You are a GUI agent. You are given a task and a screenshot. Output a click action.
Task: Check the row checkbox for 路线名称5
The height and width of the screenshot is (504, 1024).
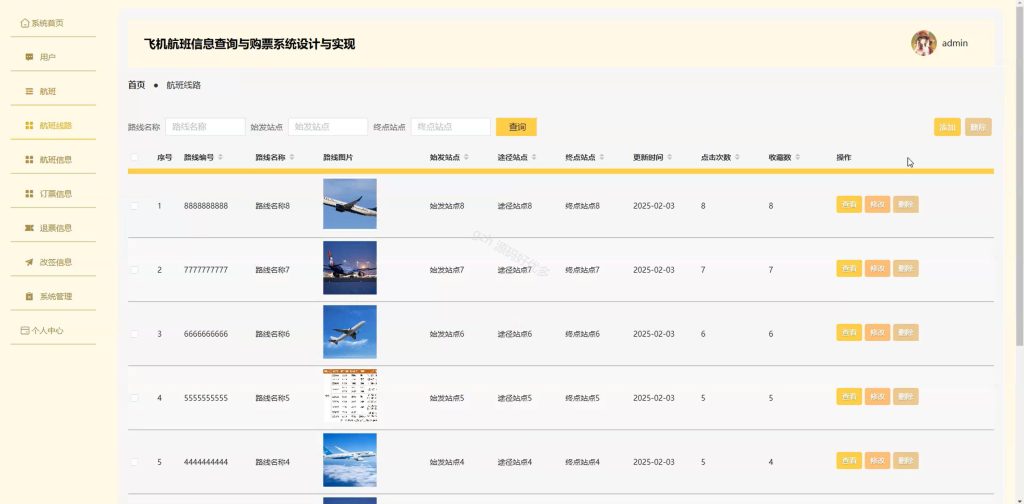click(x=135, y=398)
